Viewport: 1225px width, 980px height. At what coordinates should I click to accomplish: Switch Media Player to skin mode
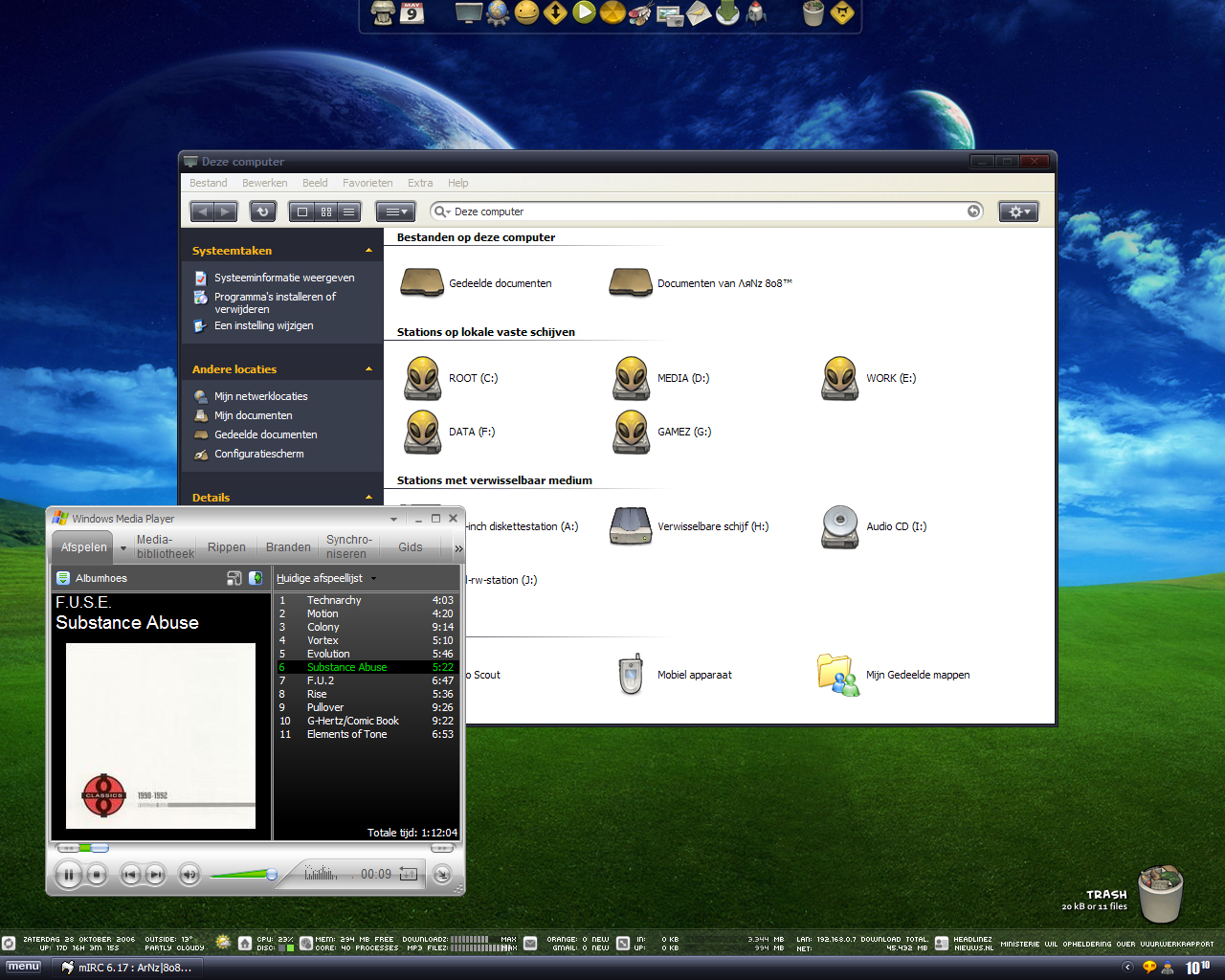442,874
